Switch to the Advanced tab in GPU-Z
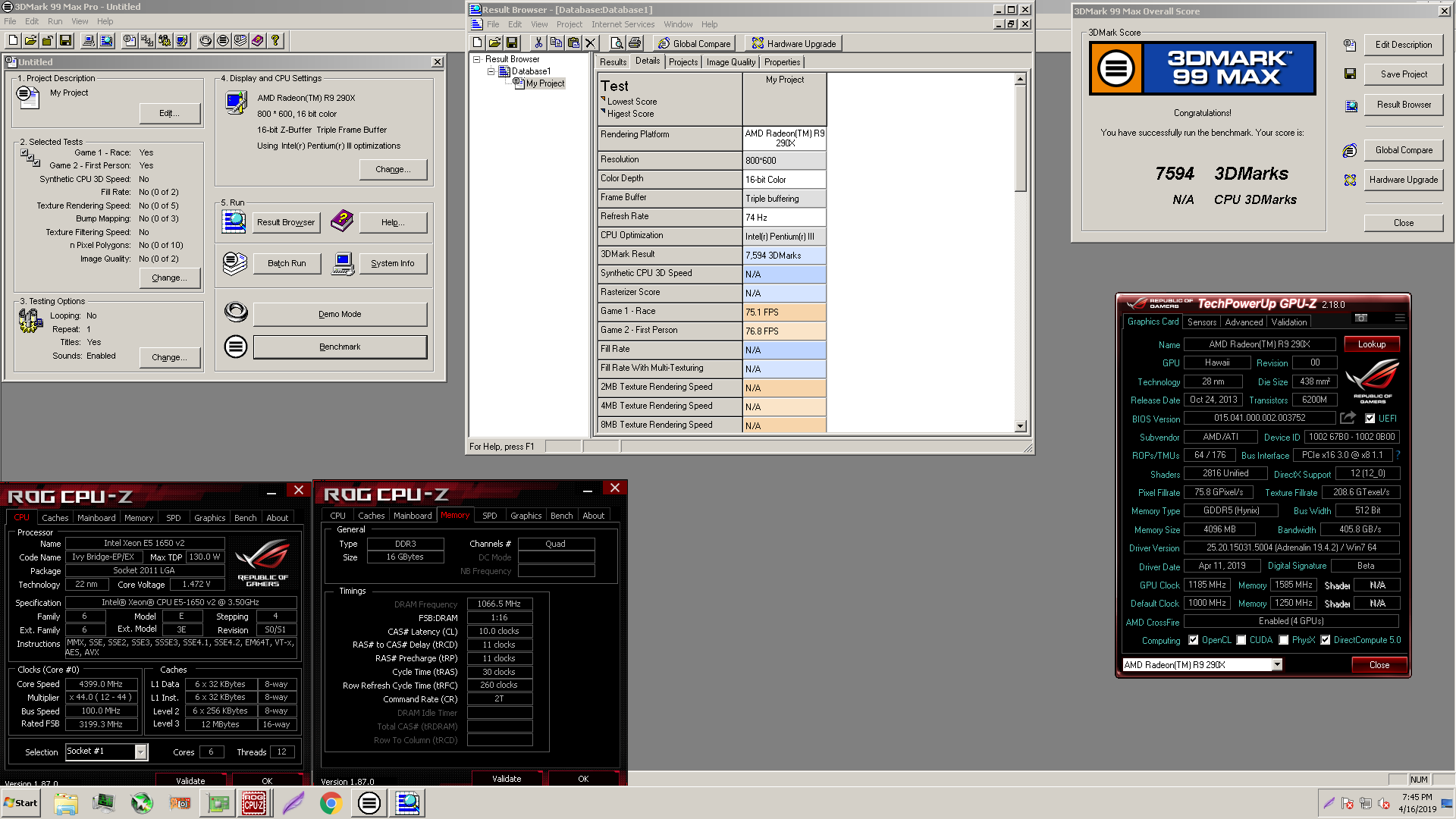Image resolution: width=1456 pixels, height=819 pixels. click(1244, 322)
